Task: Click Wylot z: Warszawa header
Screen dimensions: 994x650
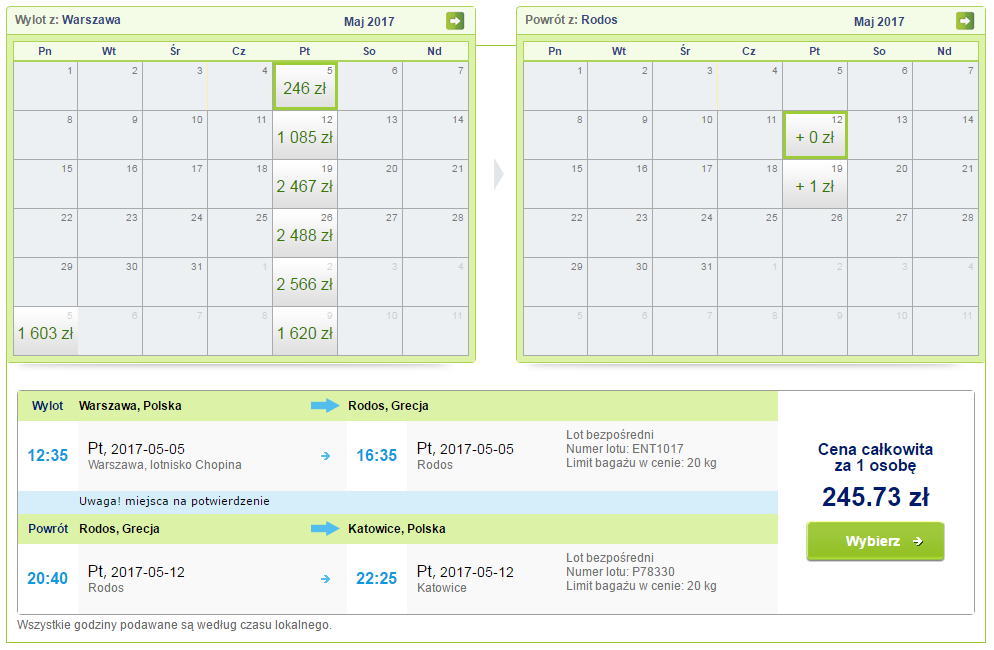Action: [x=68, y=20]
